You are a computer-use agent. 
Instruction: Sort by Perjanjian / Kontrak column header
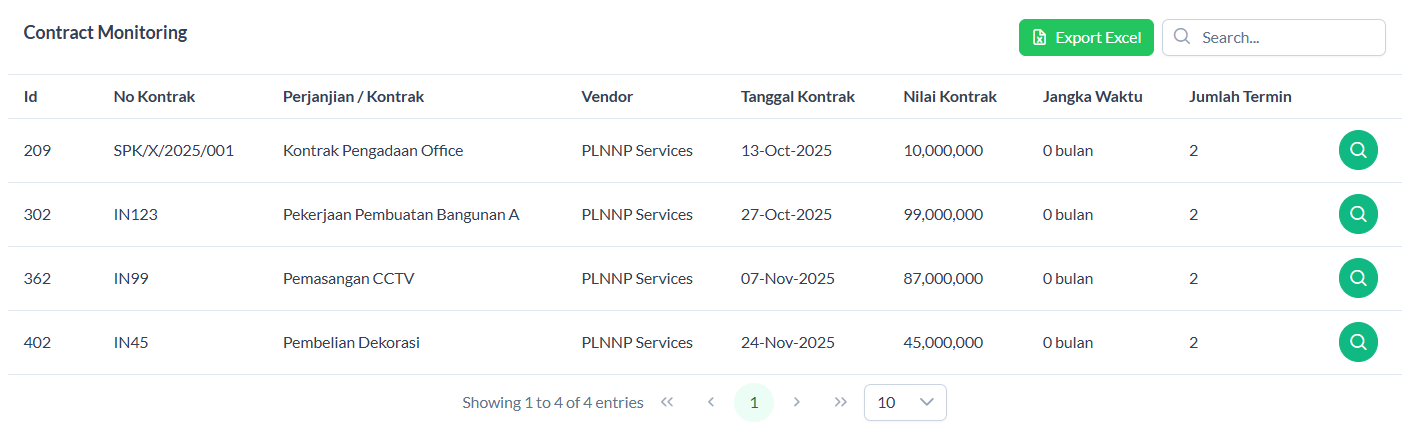tap(353, 97)
